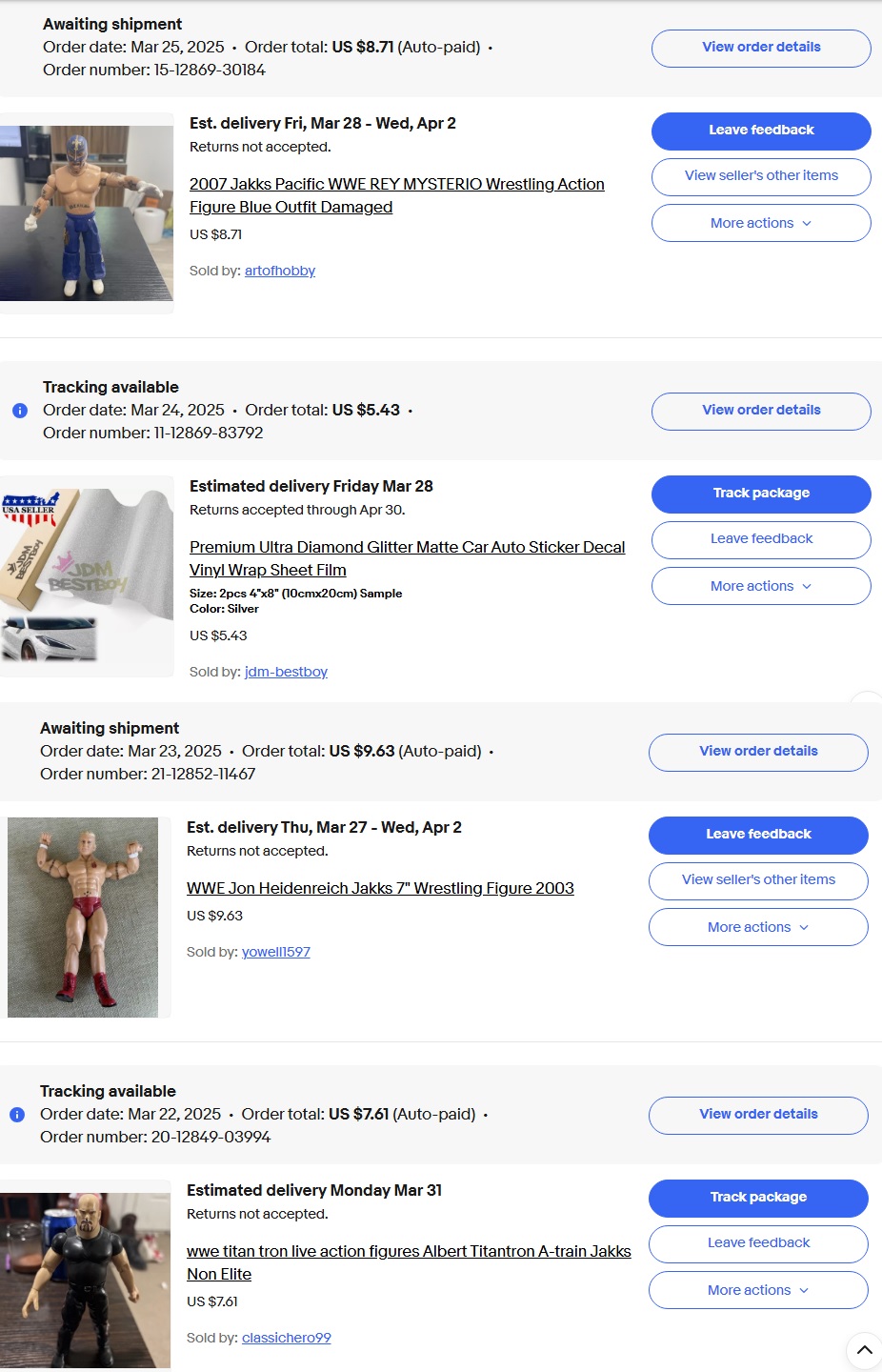Open the Jon Heidenreich figure photo
The width and height of the screenshot is (882, 1372).
tap(83, 918)
